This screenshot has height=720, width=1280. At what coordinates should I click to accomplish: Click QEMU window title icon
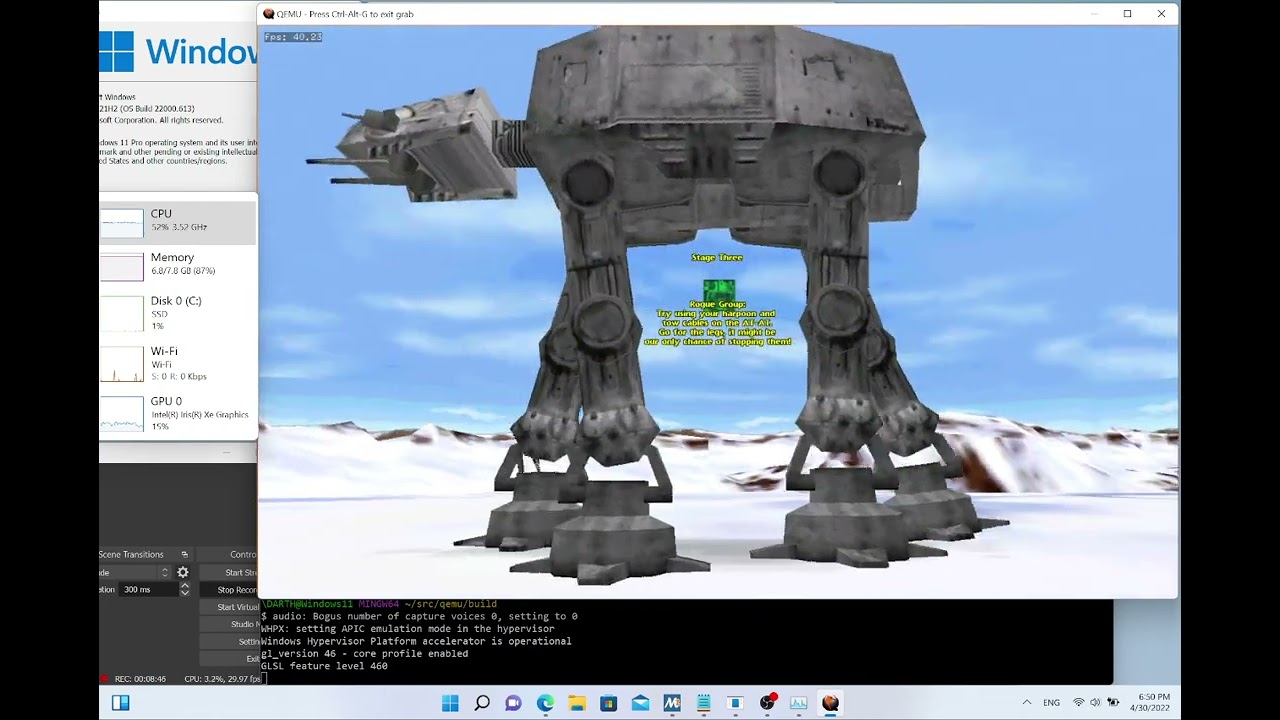coord(268,14)
